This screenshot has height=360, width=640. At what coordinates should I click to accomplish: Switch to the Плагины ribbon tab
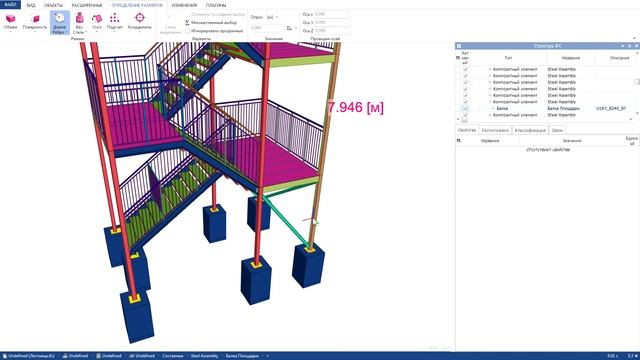(216, 5)
